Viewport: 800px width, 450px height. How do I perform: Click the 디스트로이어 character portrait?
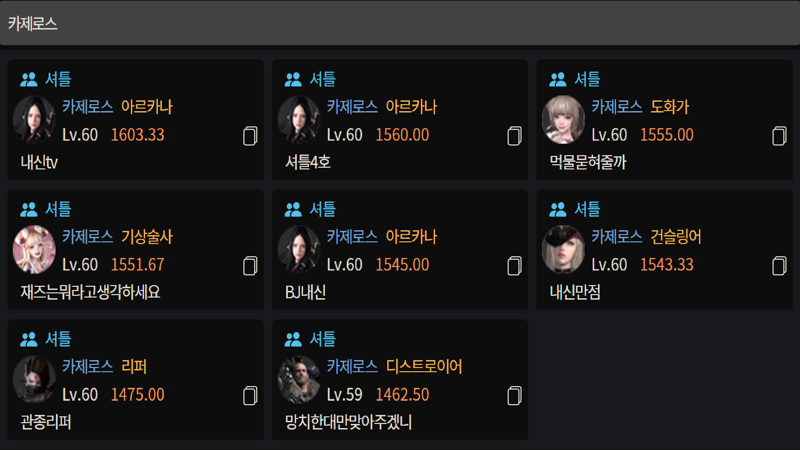tap(299, 380)
